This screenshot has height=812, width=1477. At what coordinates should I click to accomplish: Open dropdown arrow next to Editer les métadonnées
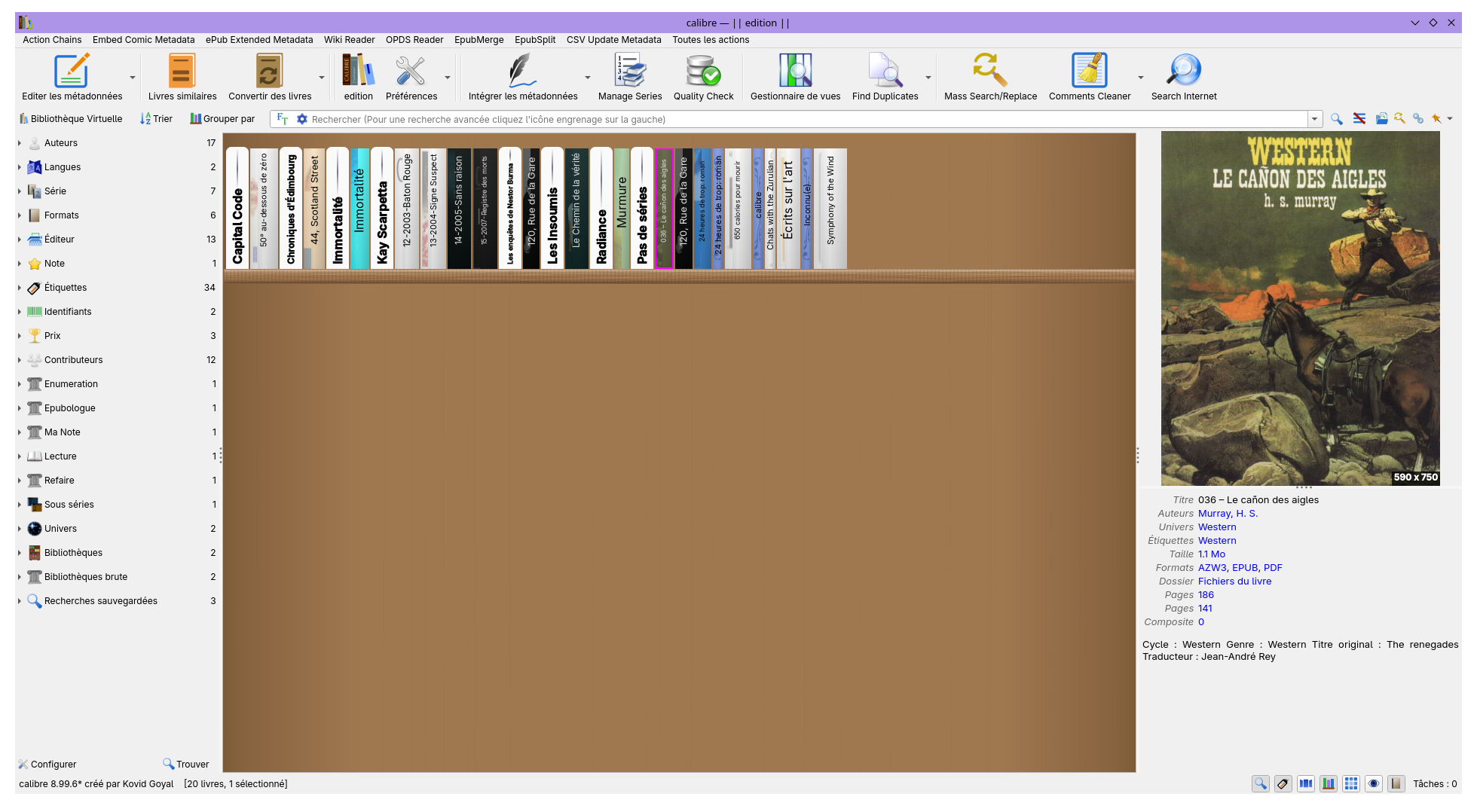click(133, 78)
